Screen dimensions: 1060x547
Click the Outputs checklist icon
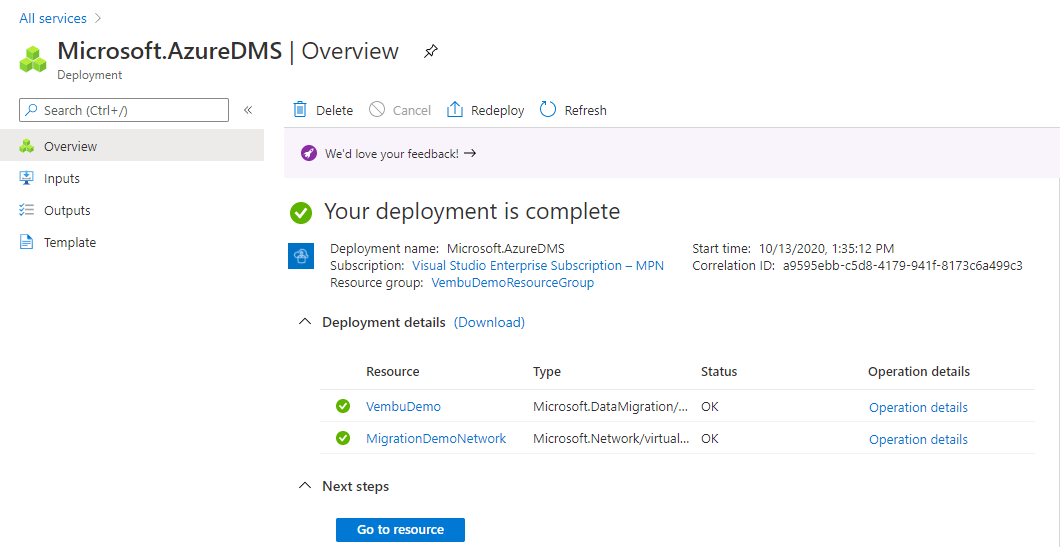coord(26,210)
